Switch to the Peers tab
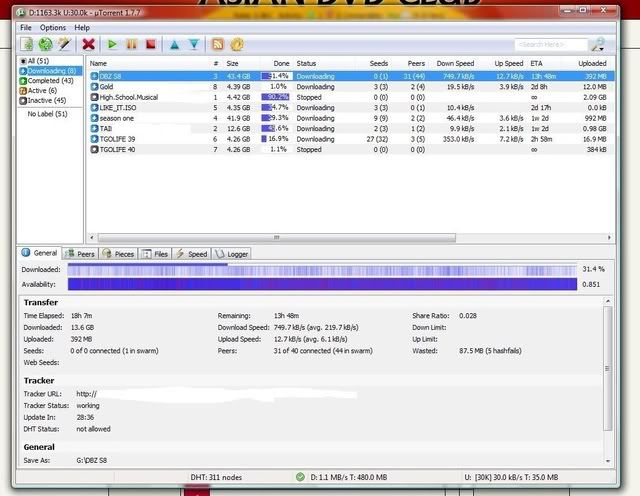This screenshot has height=496, width=640. 80,254
